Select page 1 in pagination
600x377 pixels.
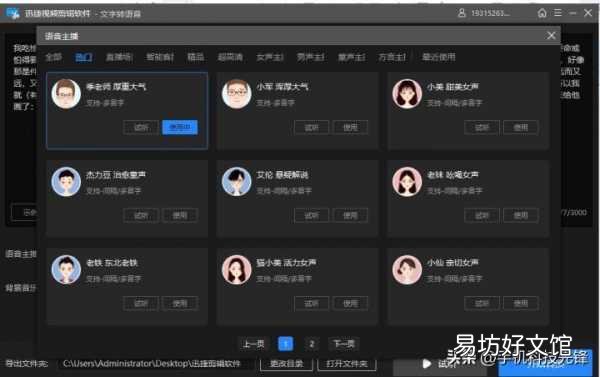285,344
